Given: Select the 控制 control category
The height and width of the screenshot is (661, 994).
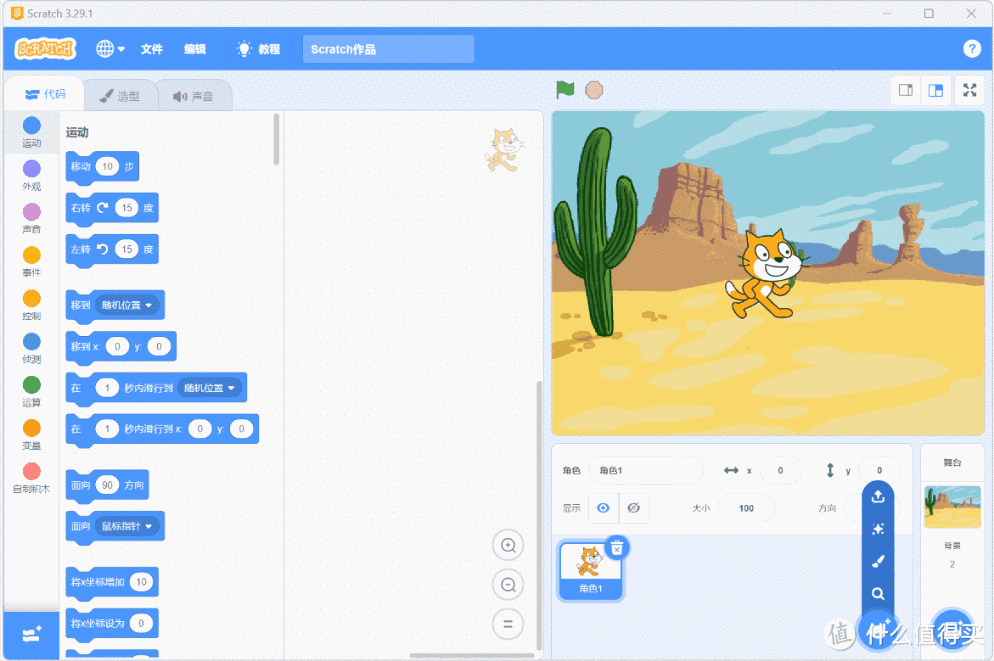Looking at the screenshot, I should point(31,304).
